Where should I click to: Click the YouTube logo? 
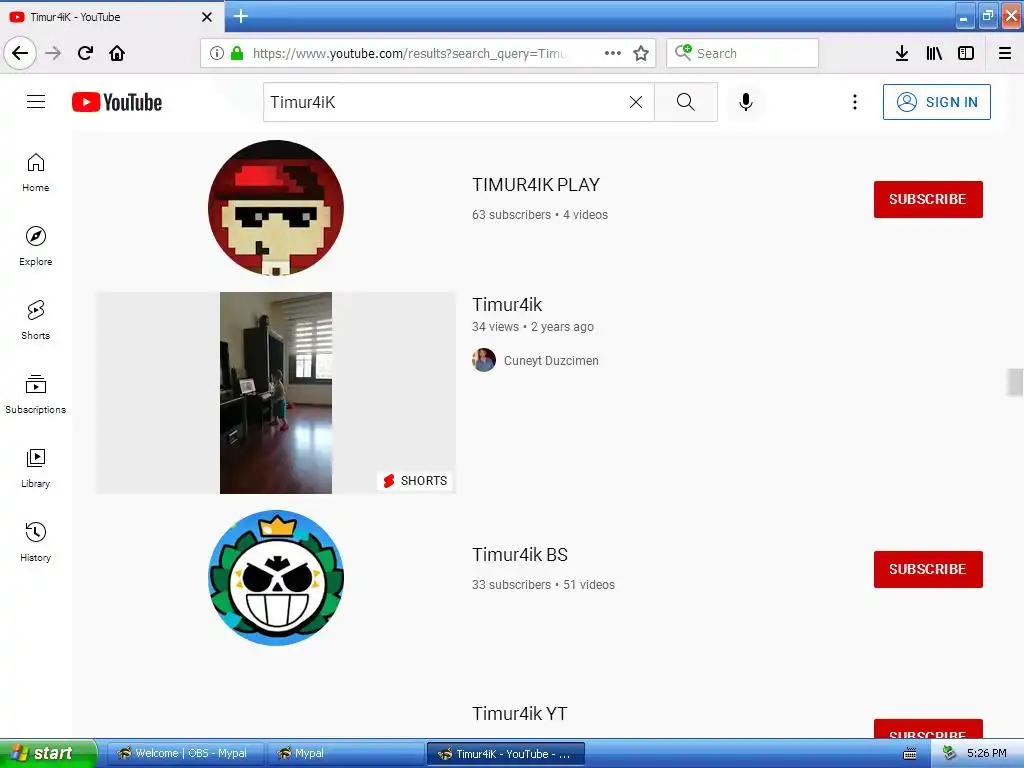tap(117, 102)
